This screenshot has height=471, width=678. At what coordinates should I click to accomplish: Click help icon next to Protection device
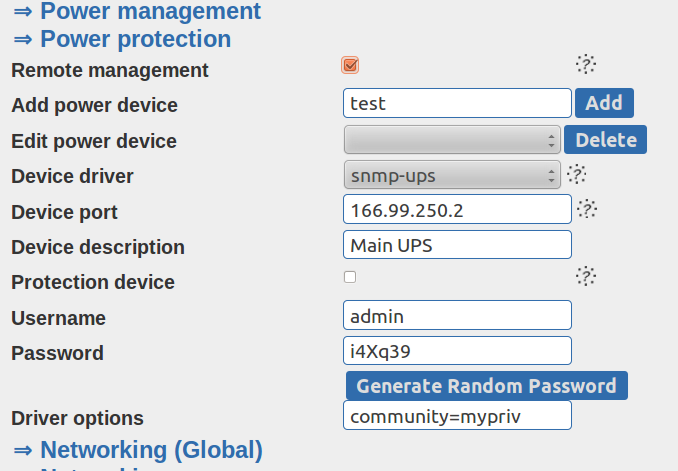pyautogui.click(x=586, y=276)
